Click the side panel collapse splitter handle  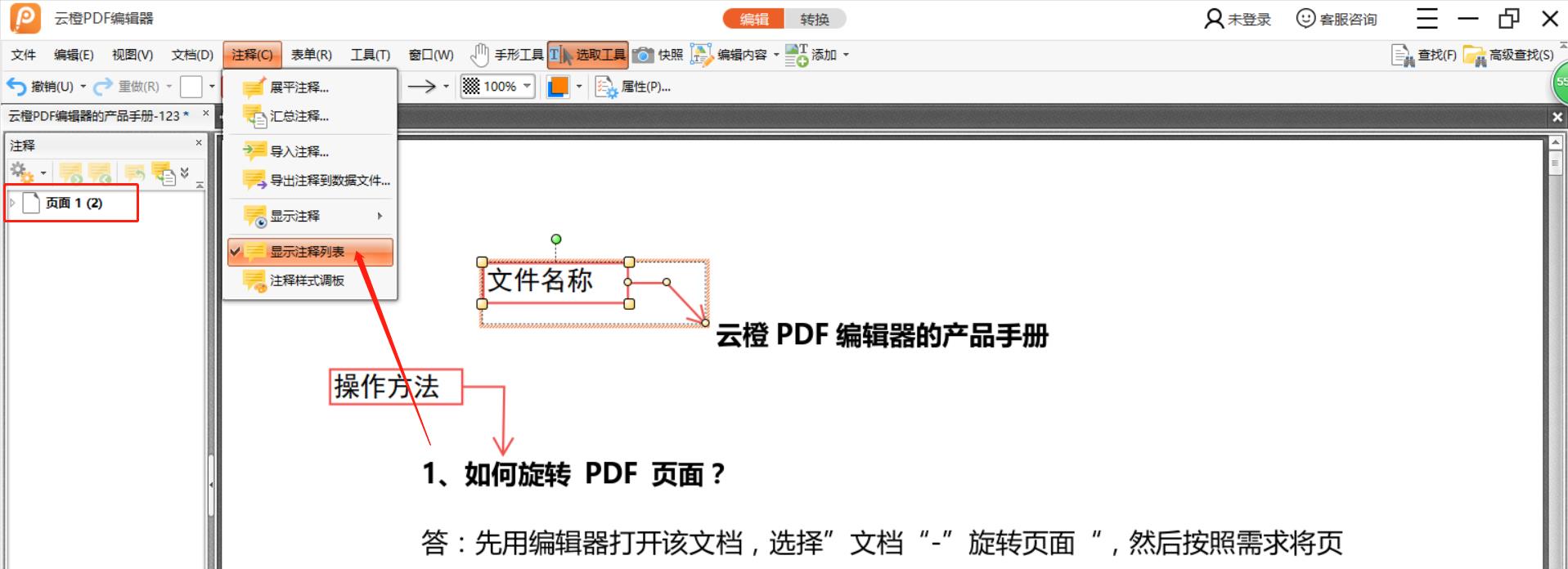pos(211,485)
